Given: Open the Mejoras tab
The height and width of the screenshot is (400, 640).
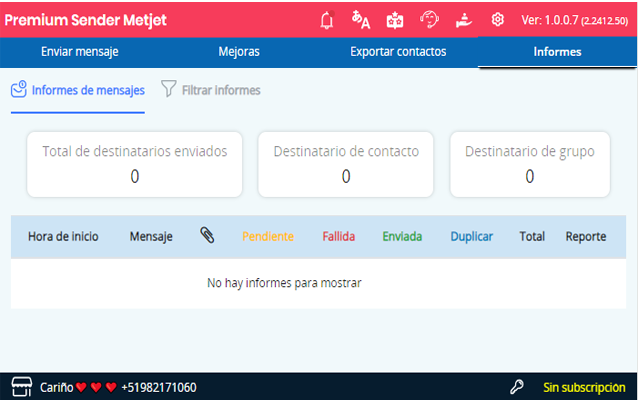Looking at the screenshot, I should coord(239,52).
